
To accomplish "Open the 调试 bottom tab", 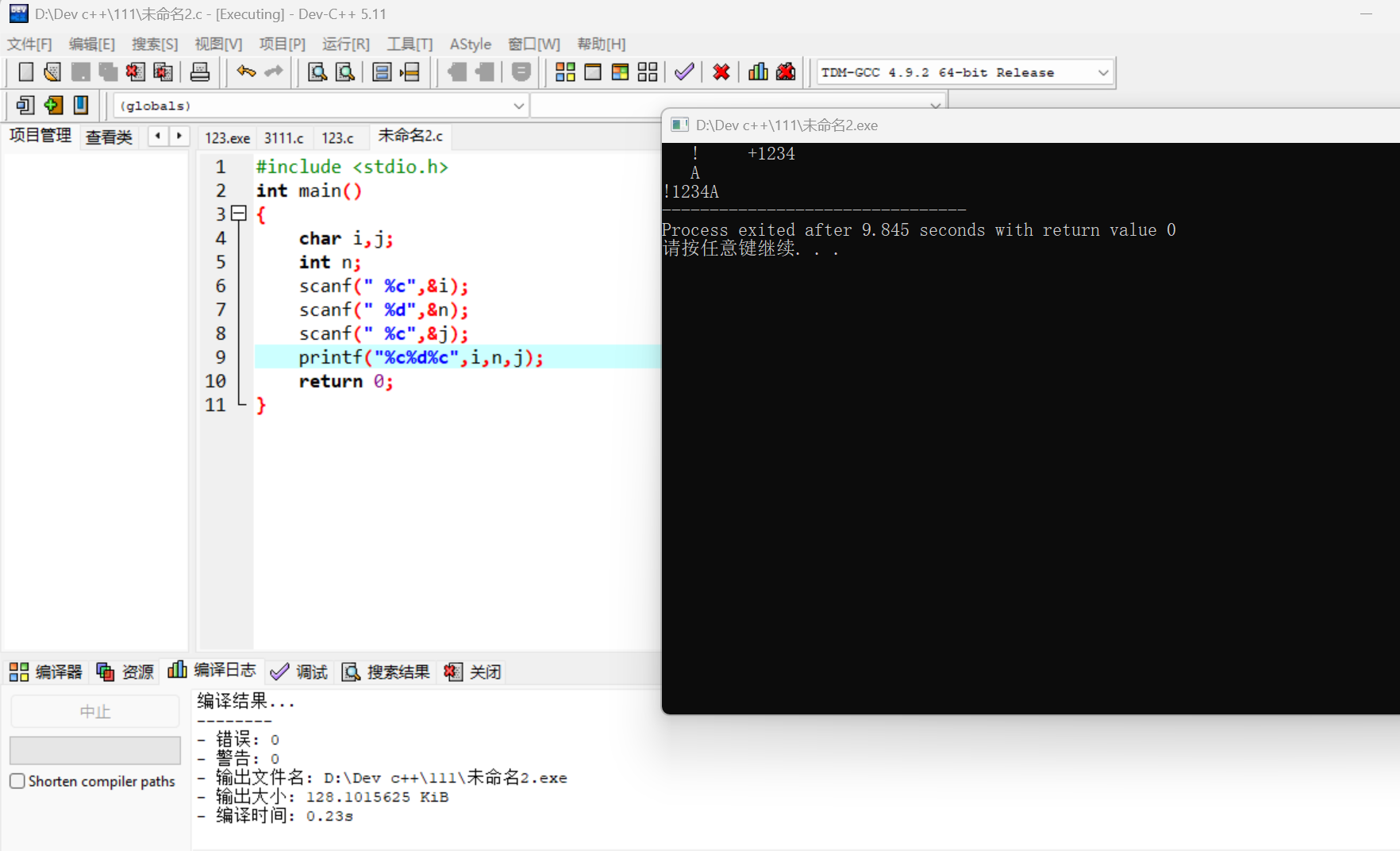I will [299, 672].
